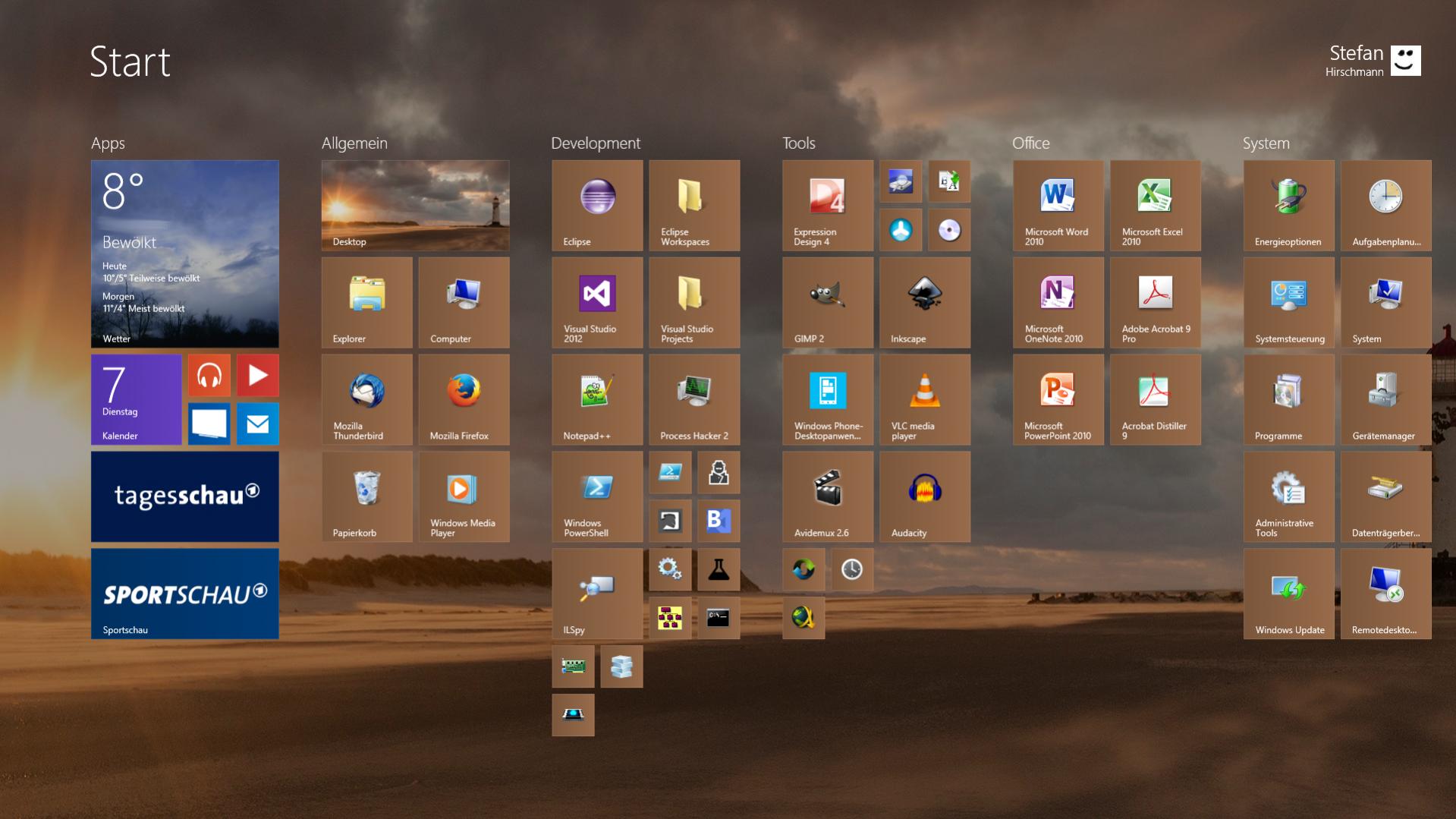Launch Inkscape
Viewport: 1456px width, 819px height.
point(926,302)
